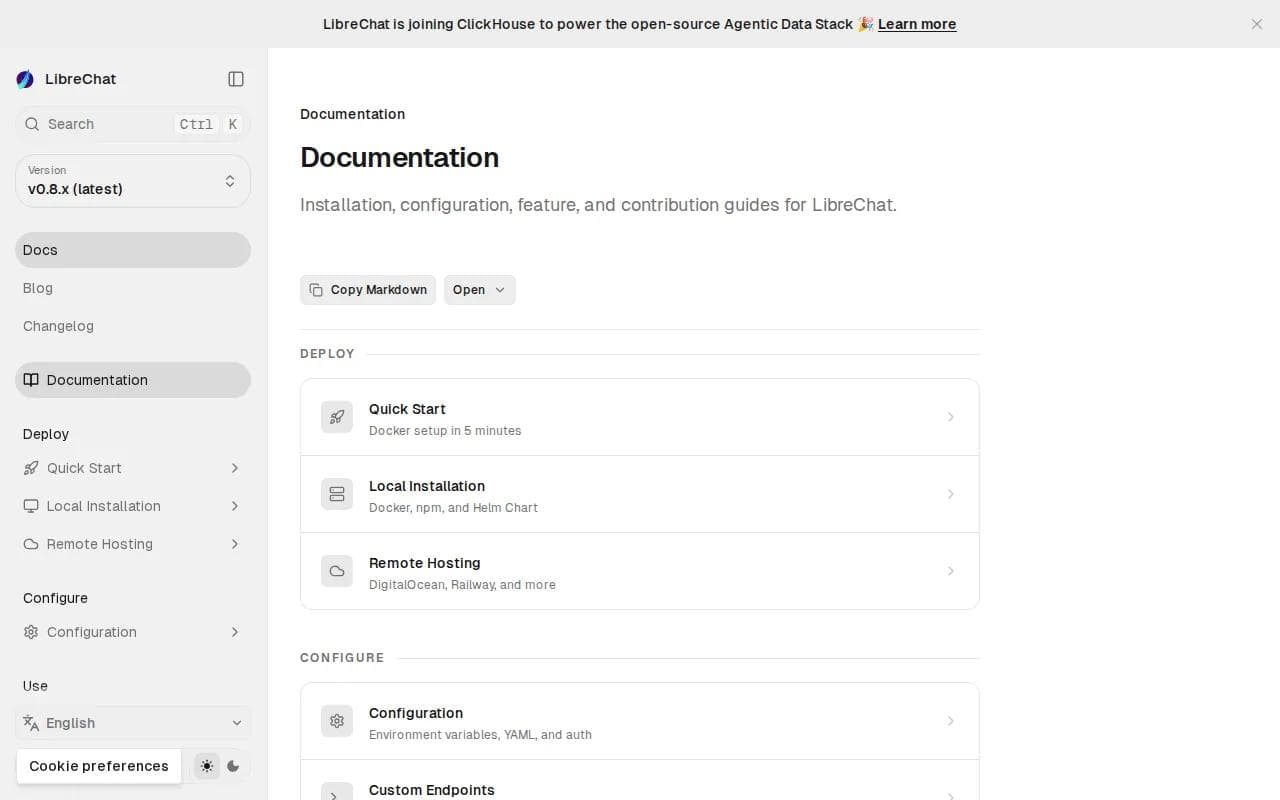The width and height of the screenshot is (1280, 800).
Task: Open the Local Installation card title
Action: click(427, 486)
